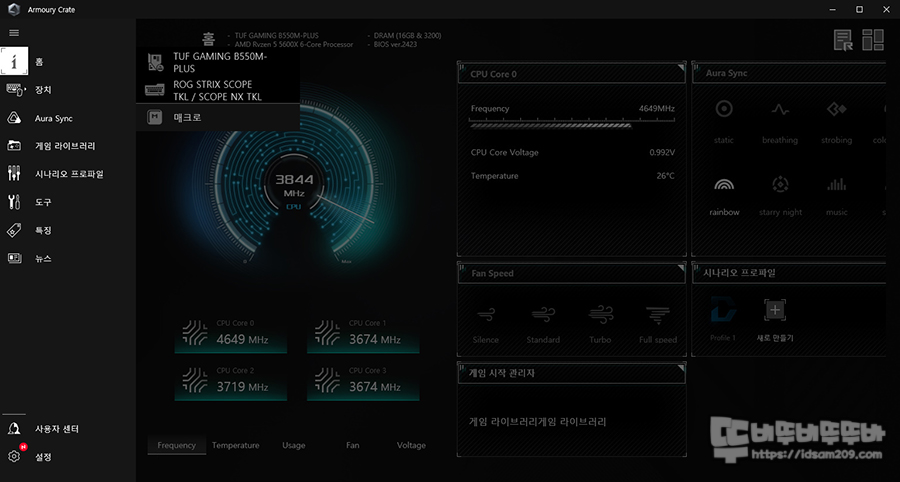Set fan speed to Turbo
The image size is (900, 482).
point(600,325)
